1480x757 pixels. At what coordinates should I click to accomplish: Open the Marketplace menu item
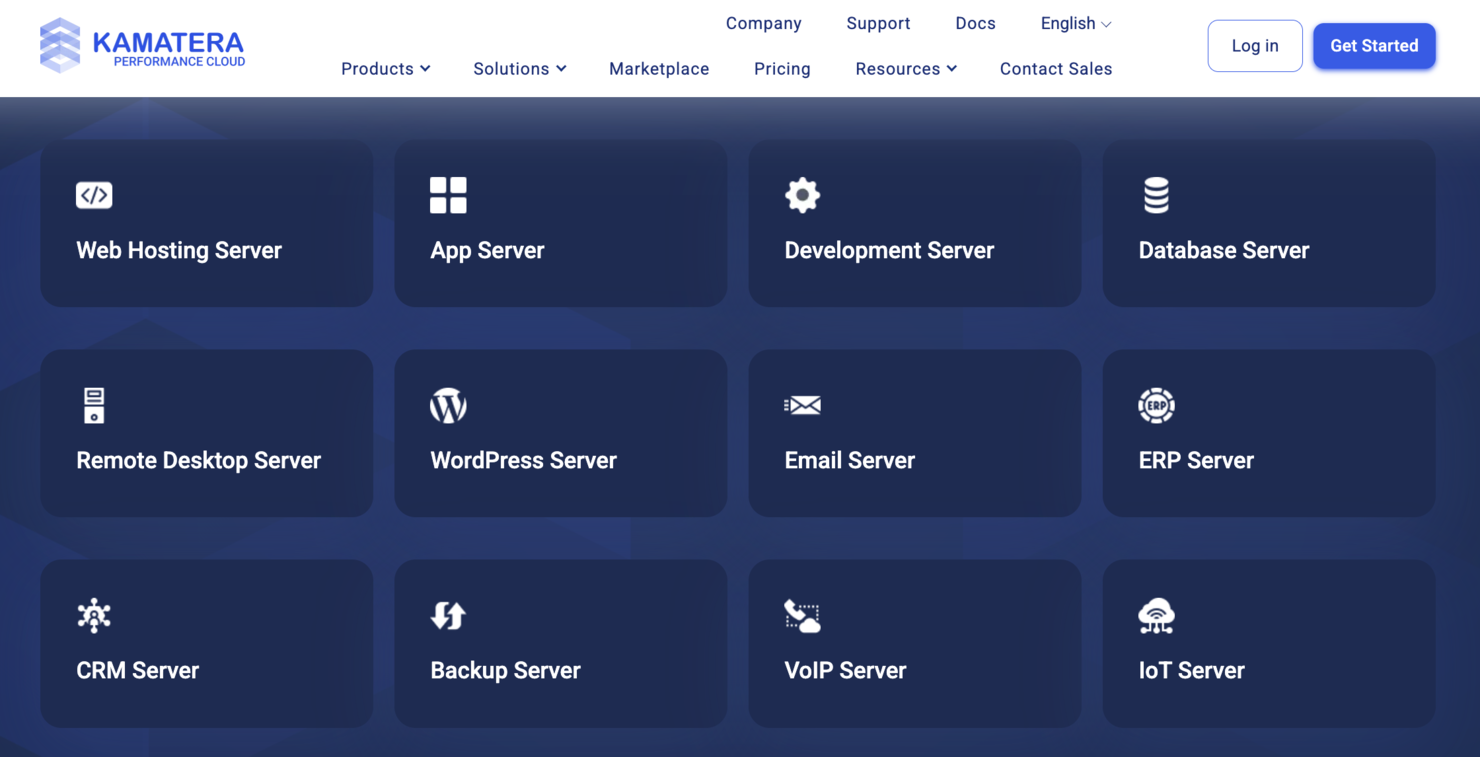pyautogui.click(x=659, y=68)
